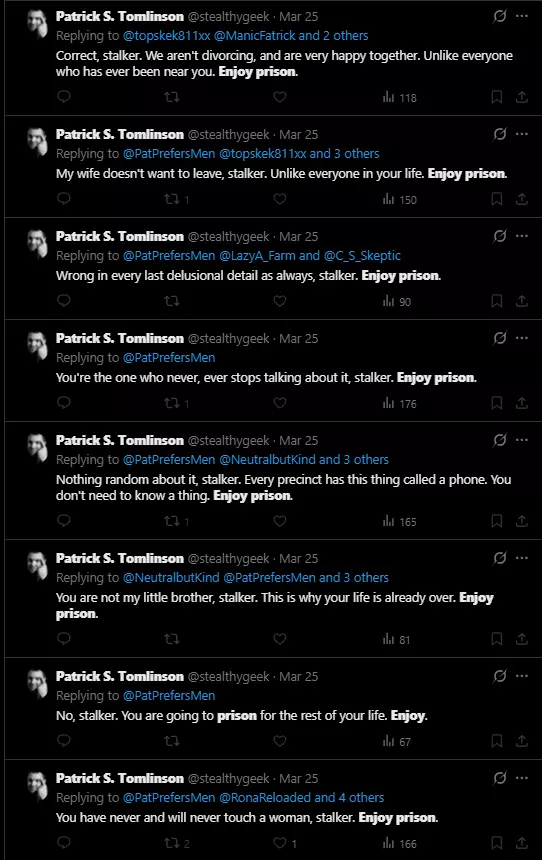The width and height of the screenshot is (542, 860).
Task: Like the tweet that already has 1 like
Action: click(280, 843)
